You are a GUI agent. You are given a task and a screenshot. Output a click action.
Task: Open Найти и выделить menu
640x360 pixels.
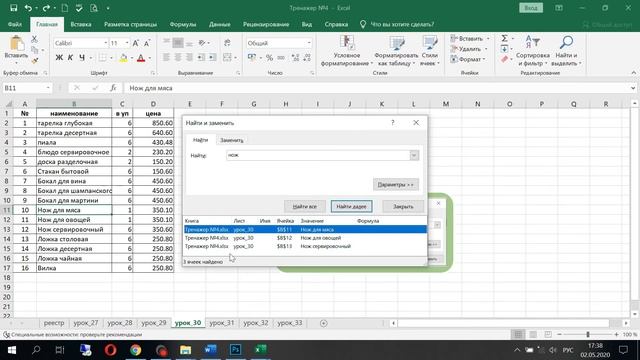click(566, 51)
